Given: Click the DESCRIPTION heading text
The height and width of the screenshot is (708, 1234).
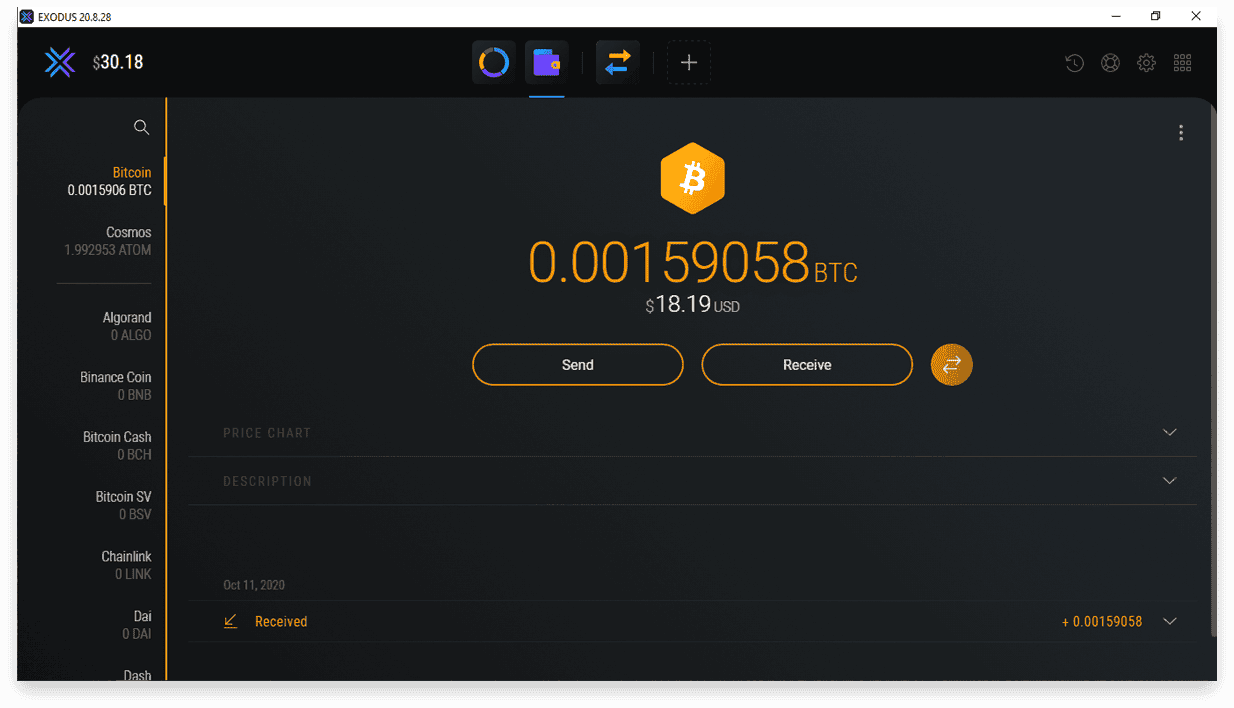Looking at the screenshot, I should (x=268, y=481).
